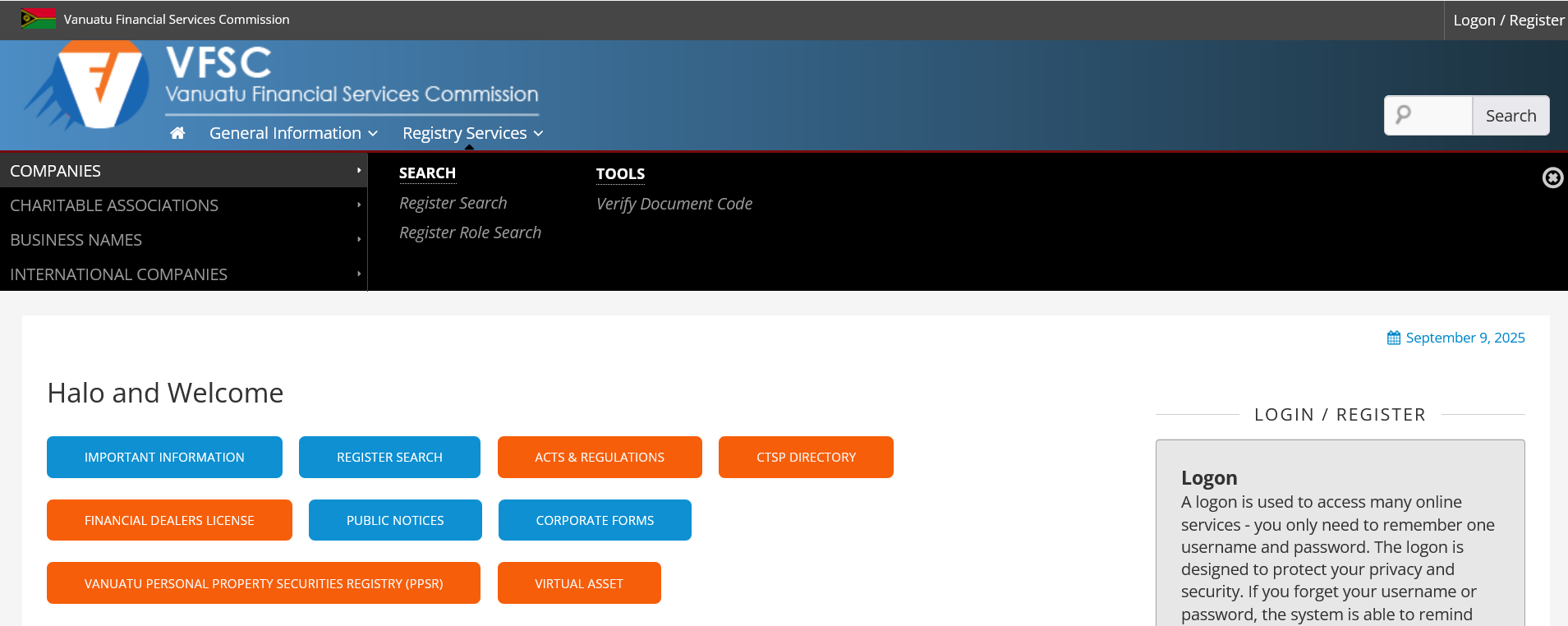This screenshot has height=626, width=1568.
Task: Open VIRTUAL ASSET button
Action: (x=579, y=583)
